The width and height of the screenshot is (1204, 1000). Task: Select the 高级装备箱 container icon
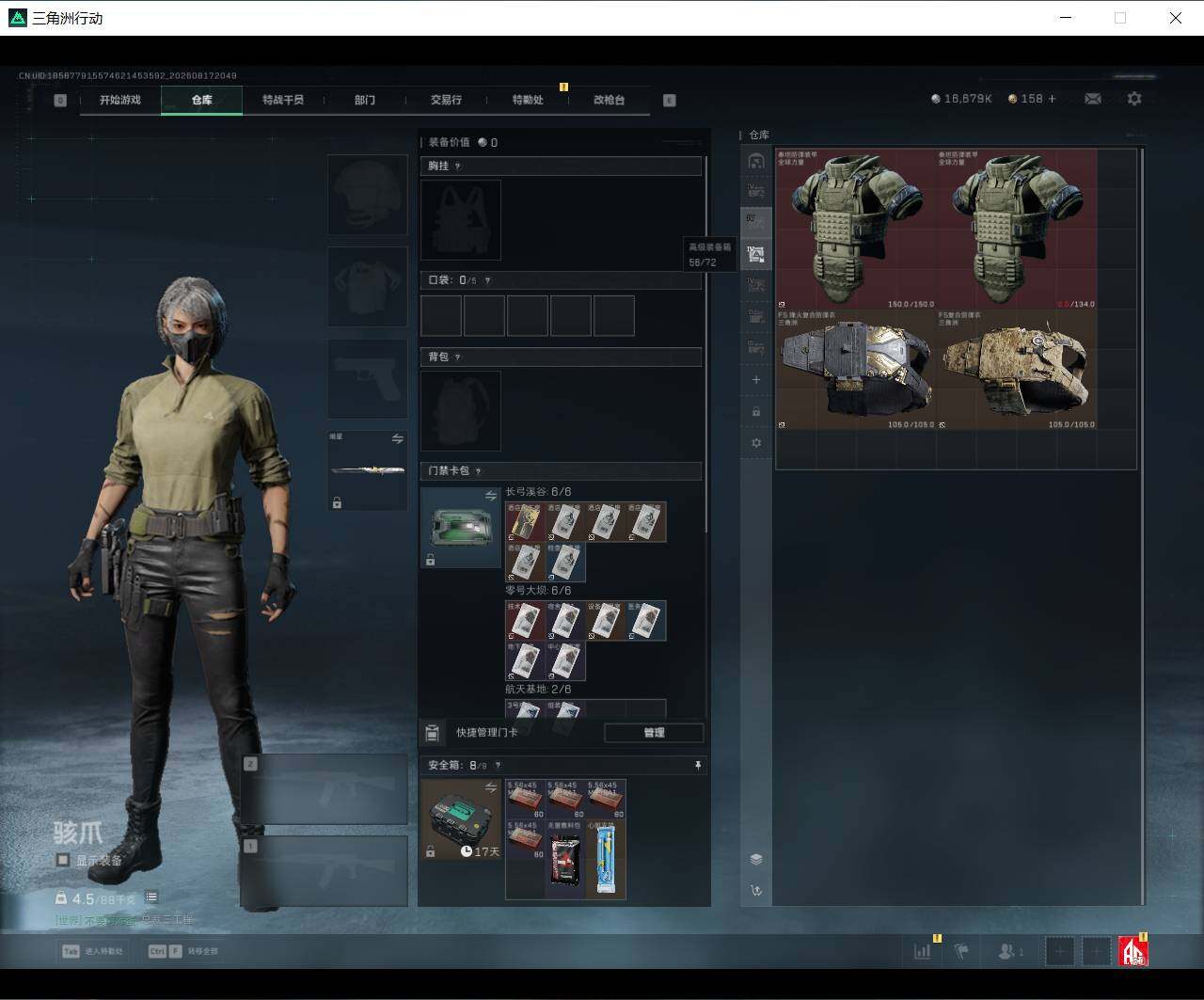pos(756,253)
